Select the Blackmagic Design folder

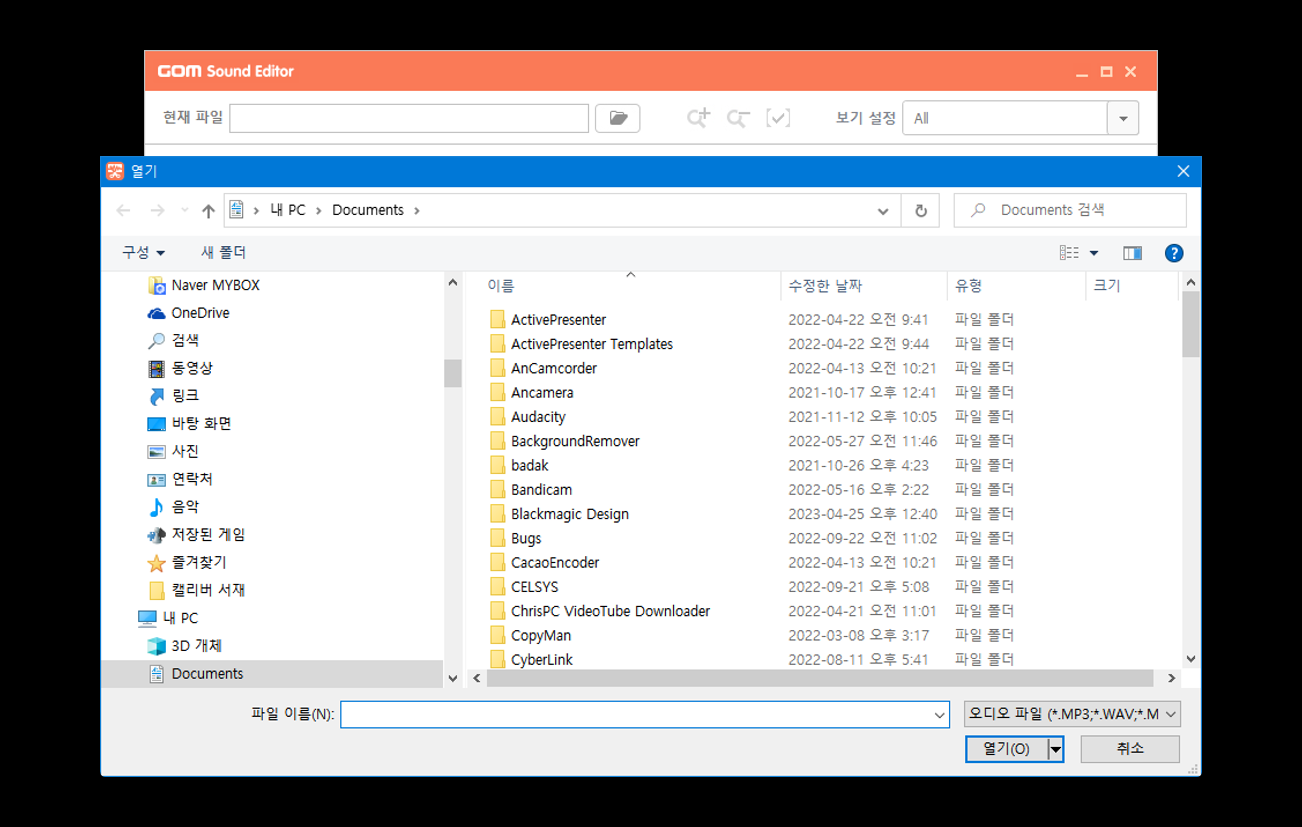pyautogui.click(x=570, y=514)
